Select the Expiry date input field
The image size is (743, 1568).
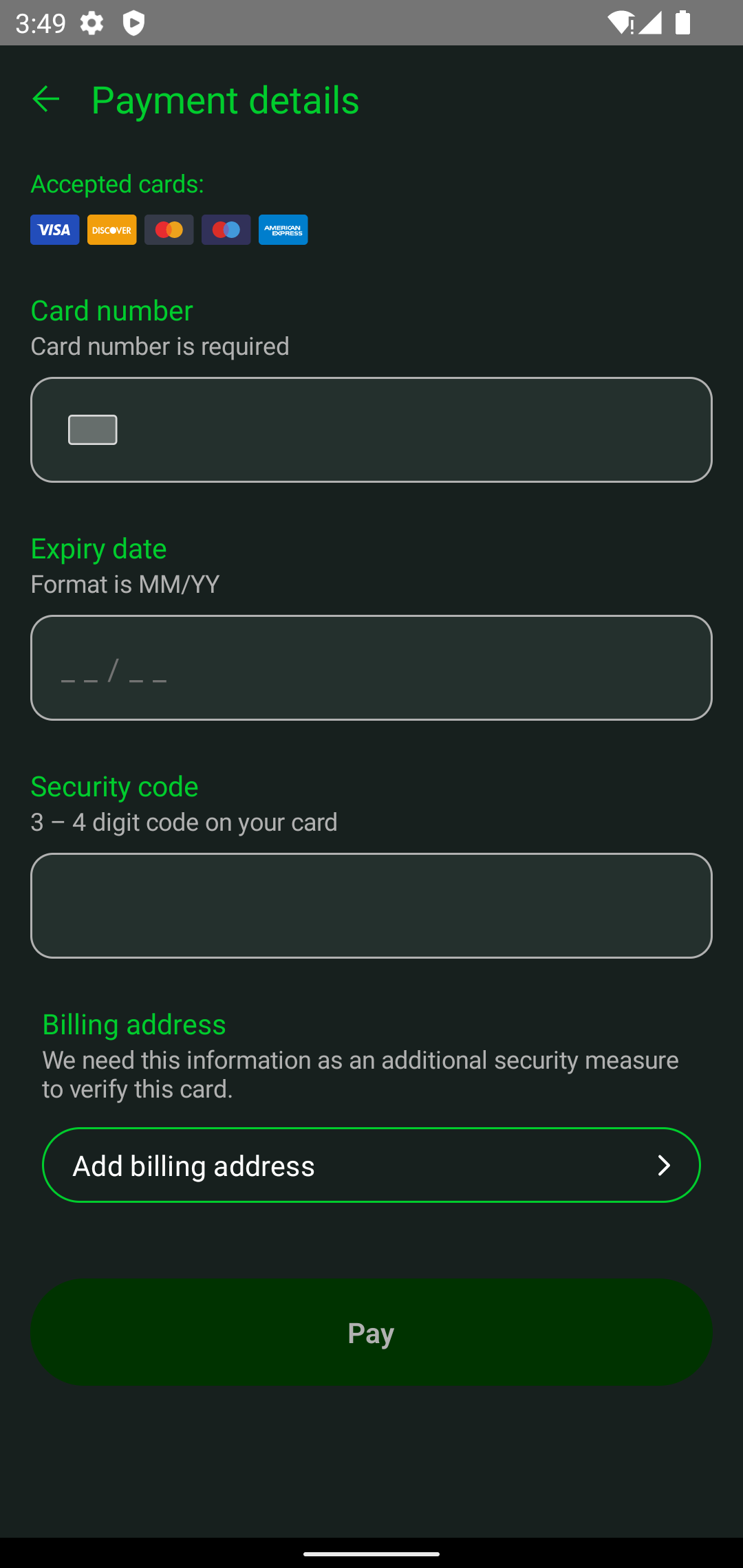[x=371, y=668]
